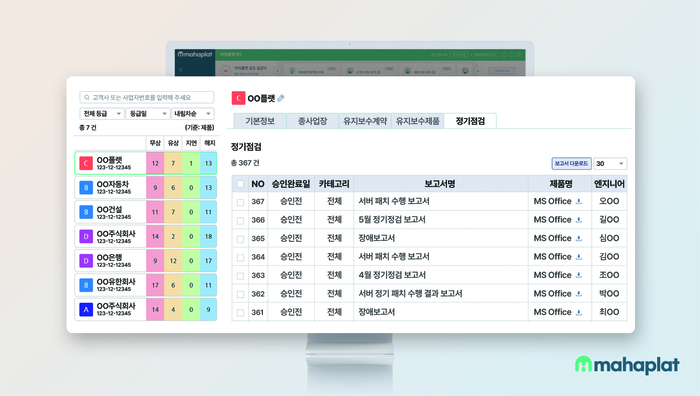Download MS Office file in row 367
700x396 pixels.
579,201
